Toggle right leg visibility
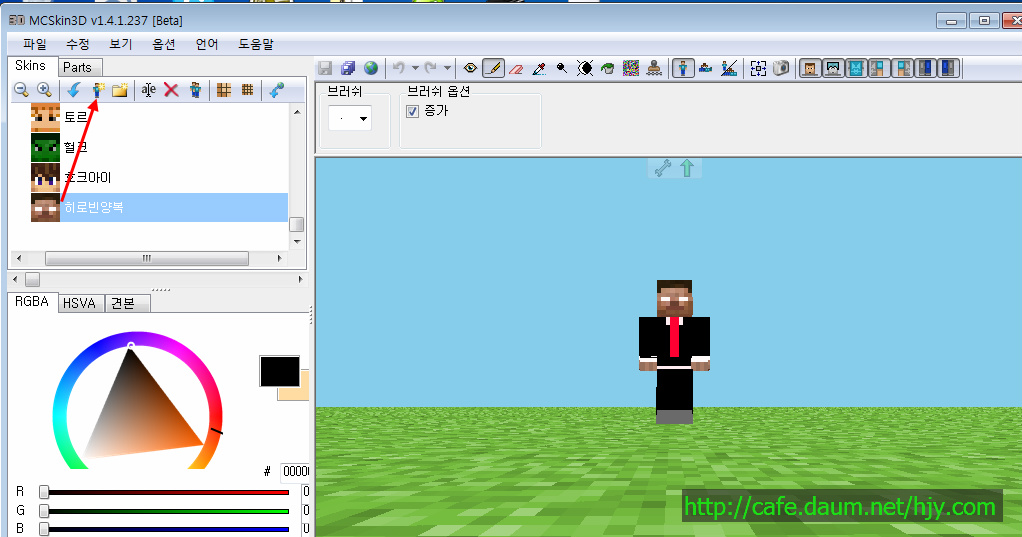Screen dimensions: 1022x537 (948, 68)
